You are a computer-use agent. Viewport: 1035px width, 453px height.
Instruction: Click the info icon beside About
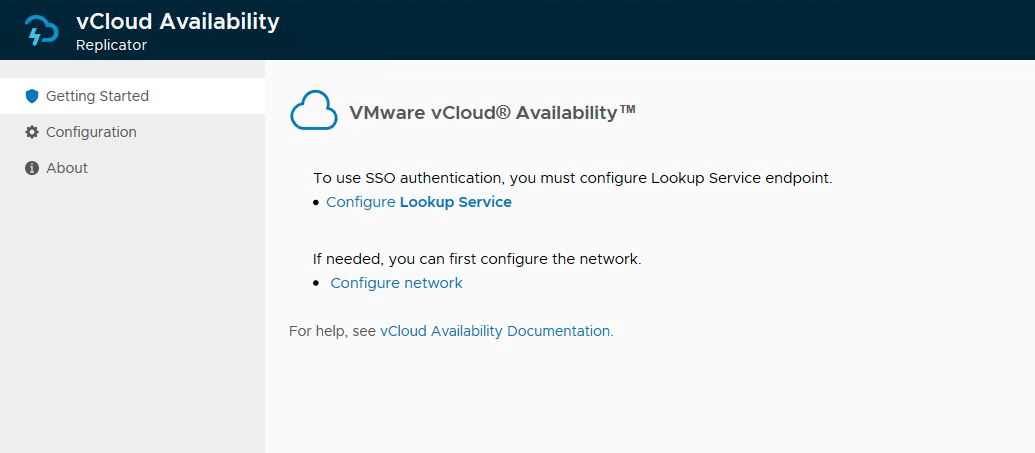coord(32,168)
